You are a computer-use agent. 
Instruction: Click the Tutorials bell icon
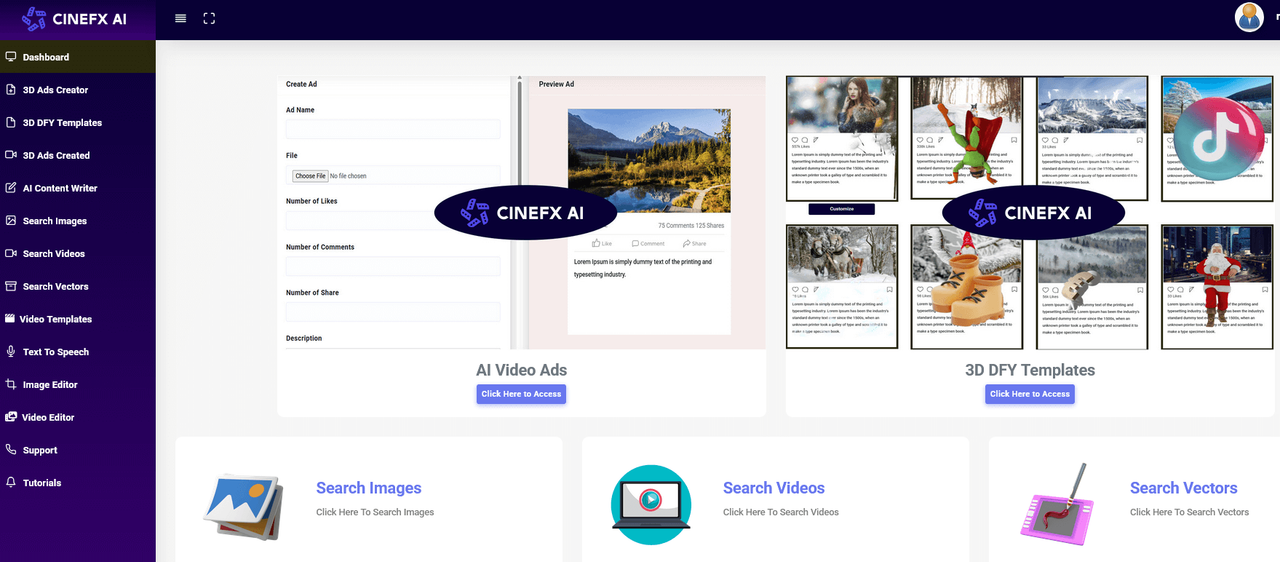coord(11,482)
